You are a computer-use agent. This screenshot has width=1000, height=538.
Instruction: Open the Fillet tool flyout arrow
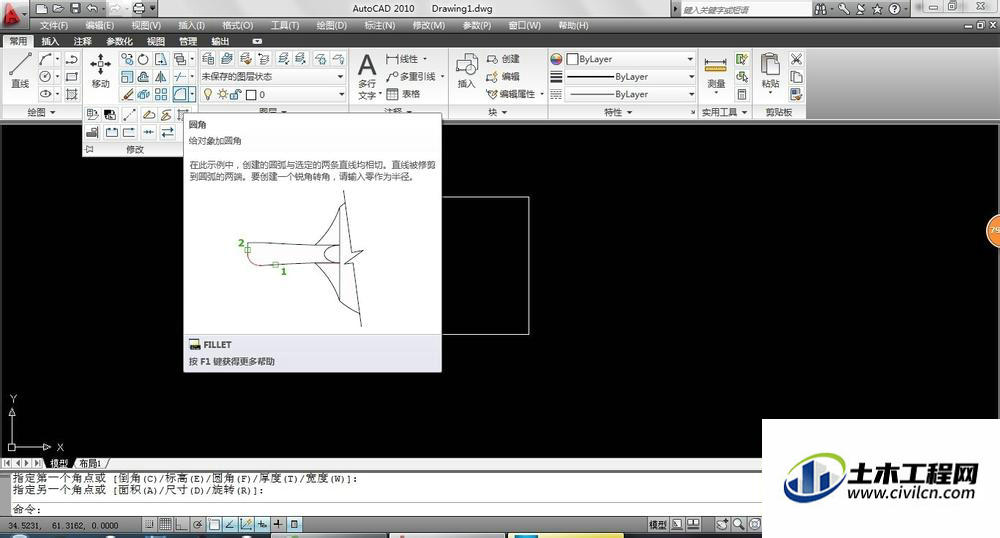point(192,94)
